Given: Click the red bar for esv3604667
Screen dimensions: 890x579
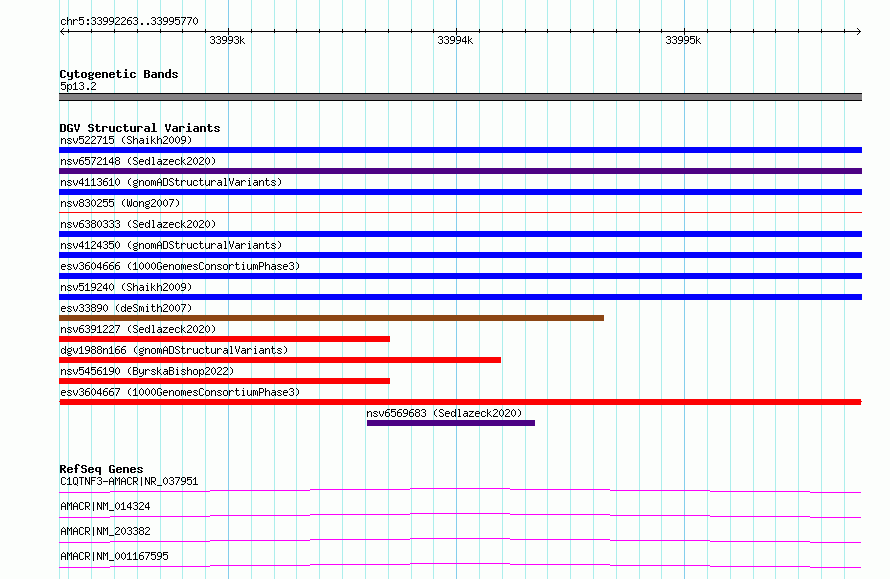Looking at the screenshot, I should (x=460, y=402).
